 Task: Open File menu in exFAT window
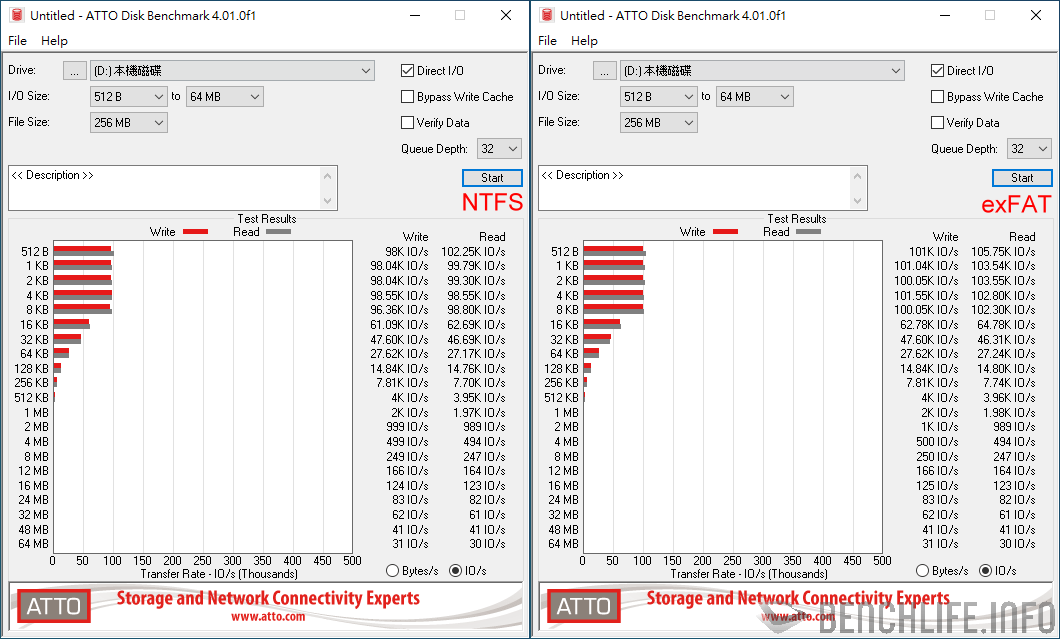[548, 41]
